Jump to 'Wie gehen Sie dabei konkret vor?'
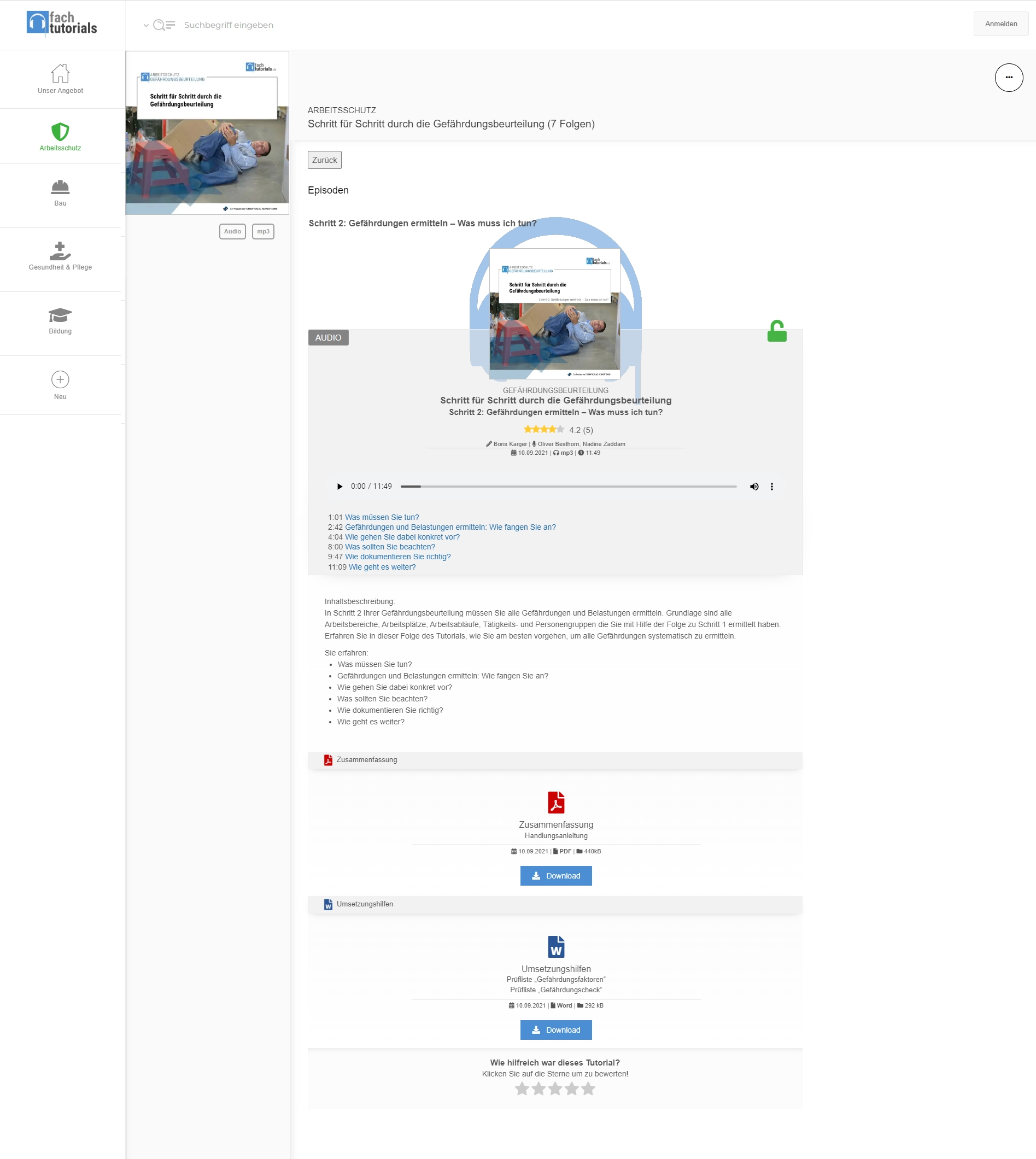This screenshot has width=1036, height=1159. click(402, 537)
